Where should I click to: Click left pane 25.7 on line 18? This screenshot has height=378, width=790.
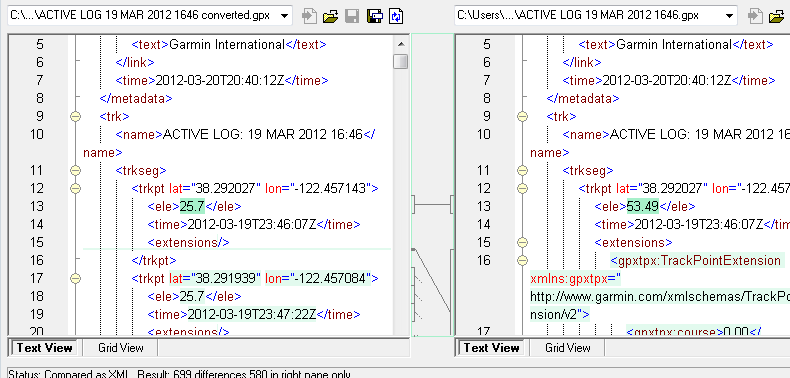[192, 296]
